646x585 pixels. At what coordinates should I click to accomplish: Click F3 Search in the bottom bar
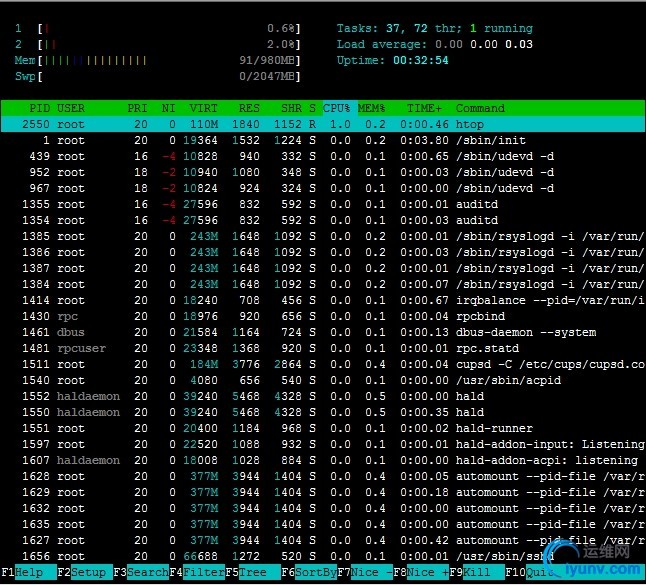coord(141,572)
